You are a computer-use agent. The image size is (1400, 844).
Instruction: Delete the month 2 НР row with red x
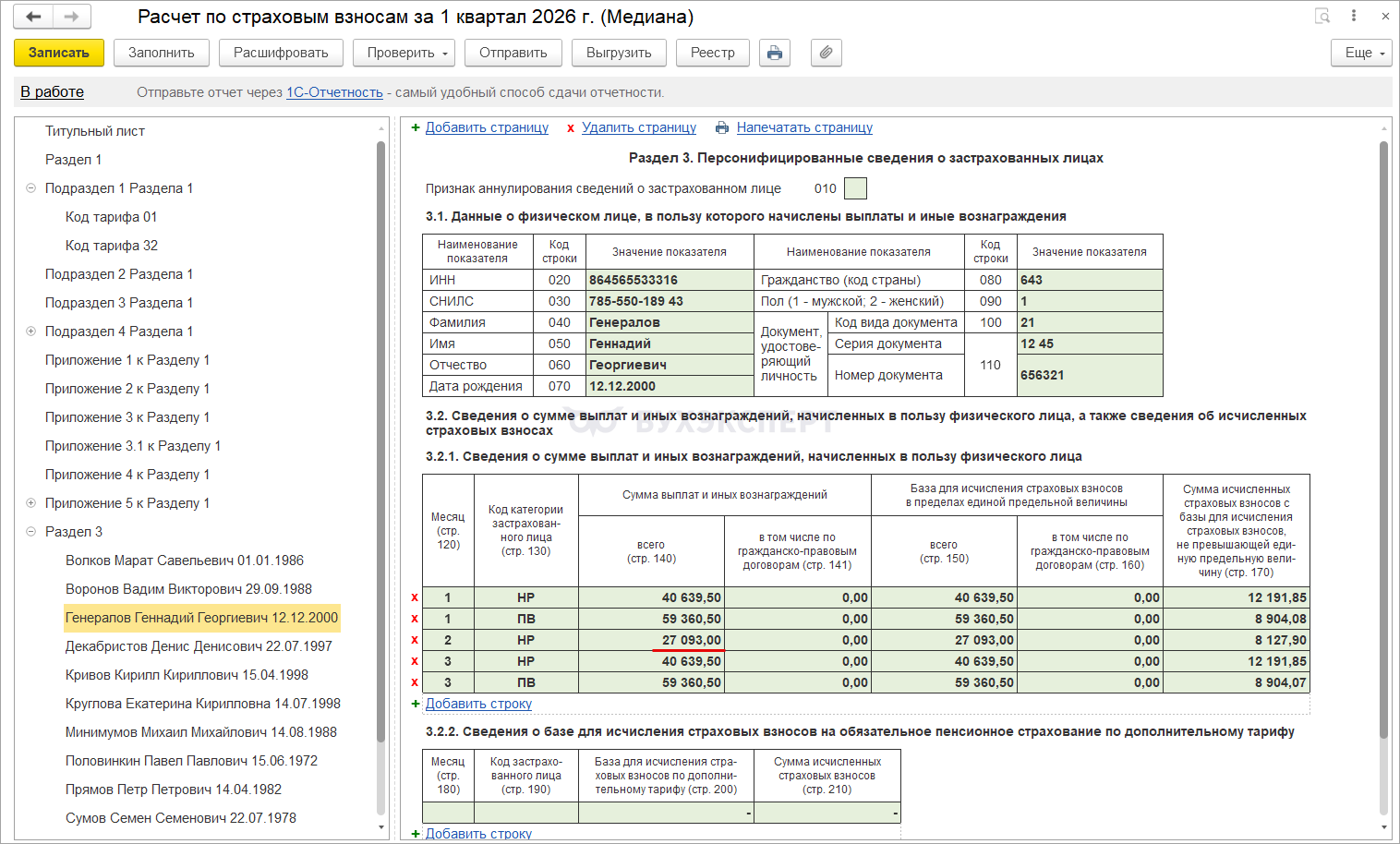415,640
